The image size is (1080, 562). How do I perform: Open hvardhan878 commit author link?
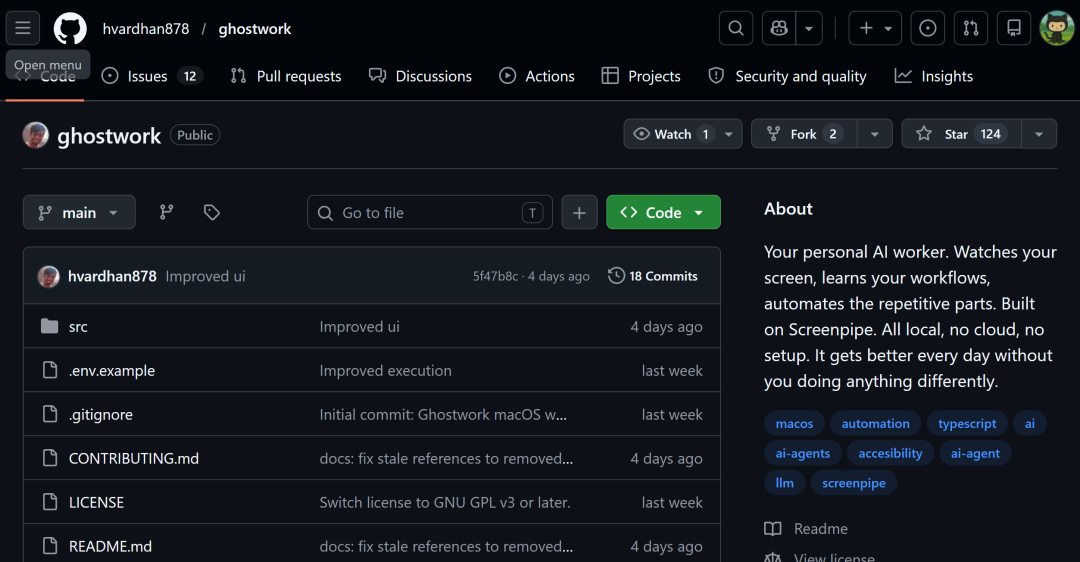112,276
